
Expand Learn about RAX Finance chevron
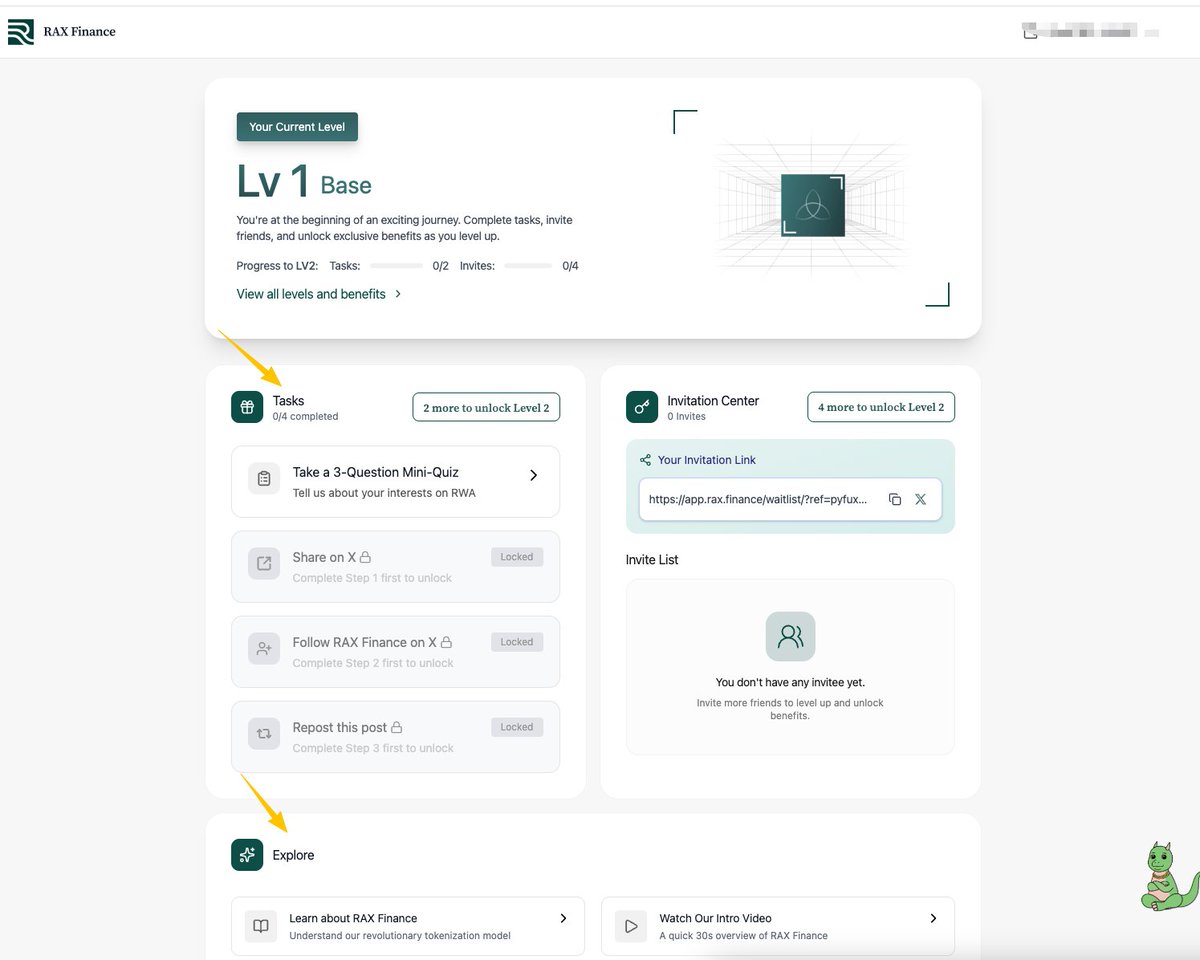[563, 918]
